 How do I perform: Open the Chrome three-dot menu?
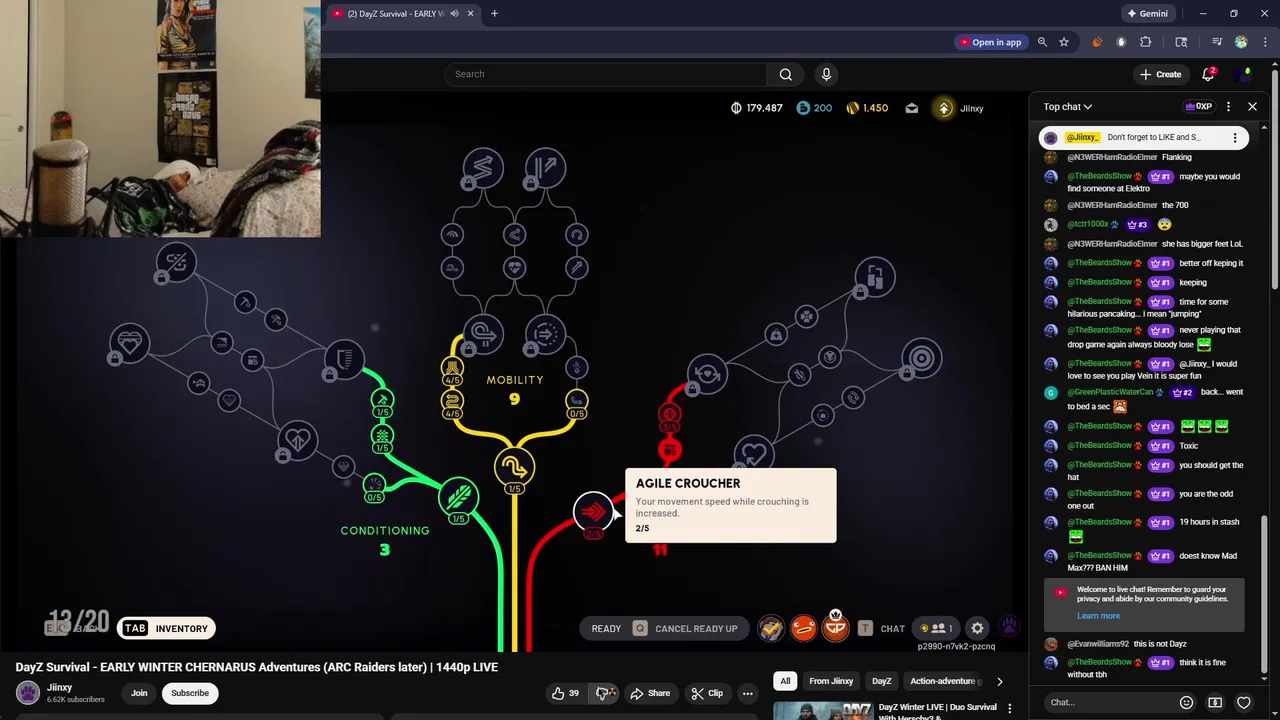pos(1265,42)
